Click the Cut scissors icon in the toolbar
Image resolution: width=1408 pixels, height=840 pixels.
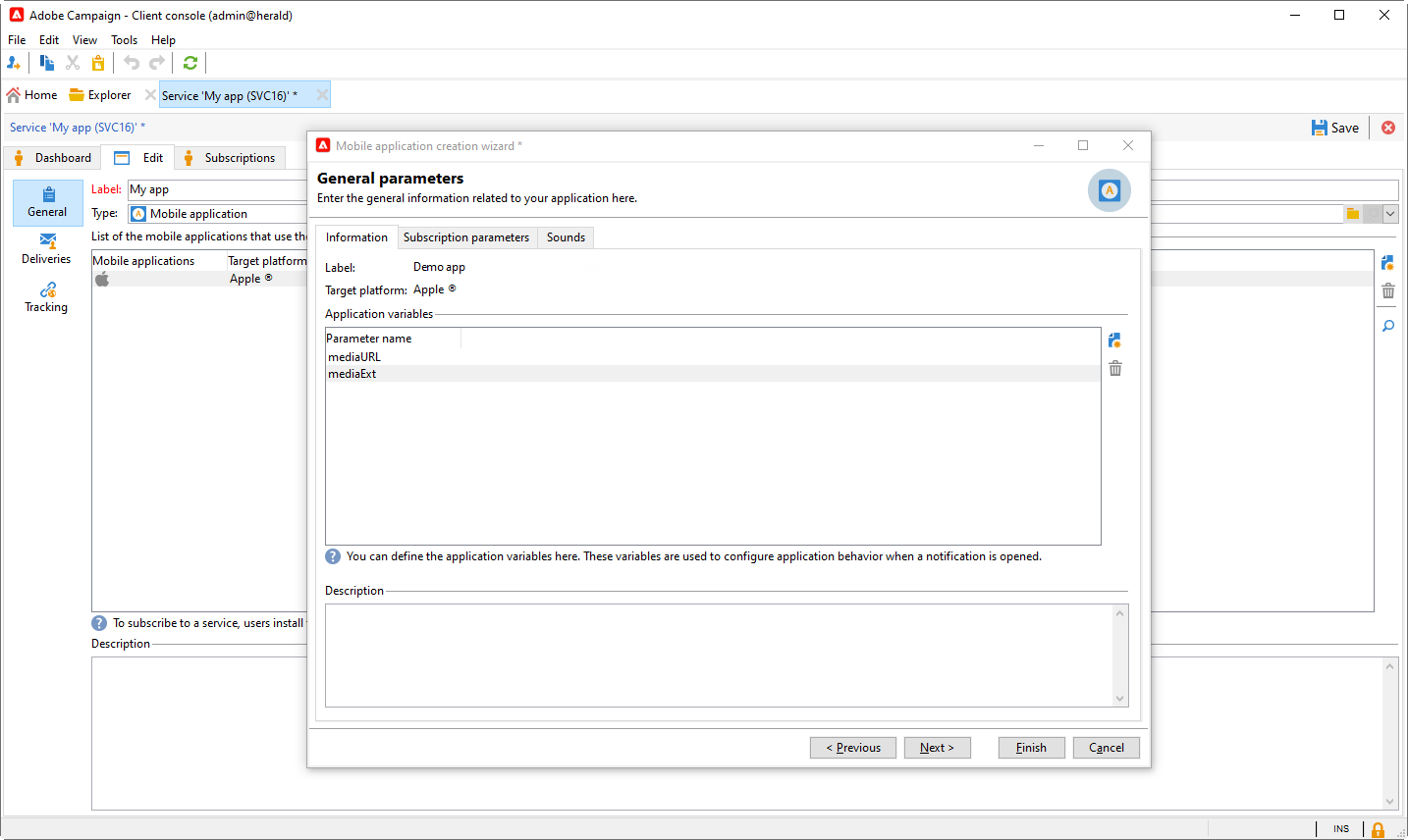(x=73, y=63)
